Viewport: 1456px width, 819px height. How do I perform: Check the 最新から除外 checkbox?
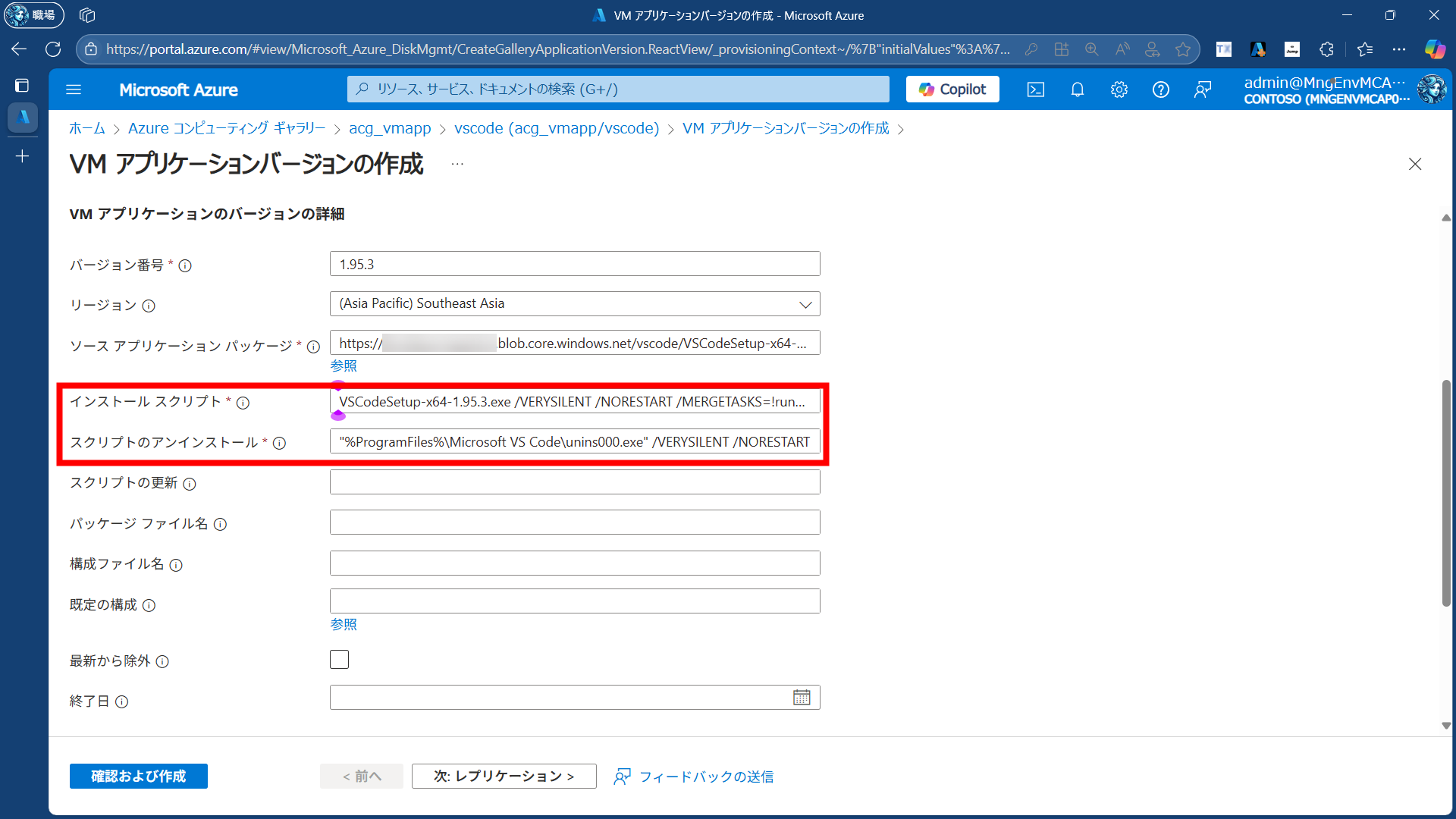point(339,660)
